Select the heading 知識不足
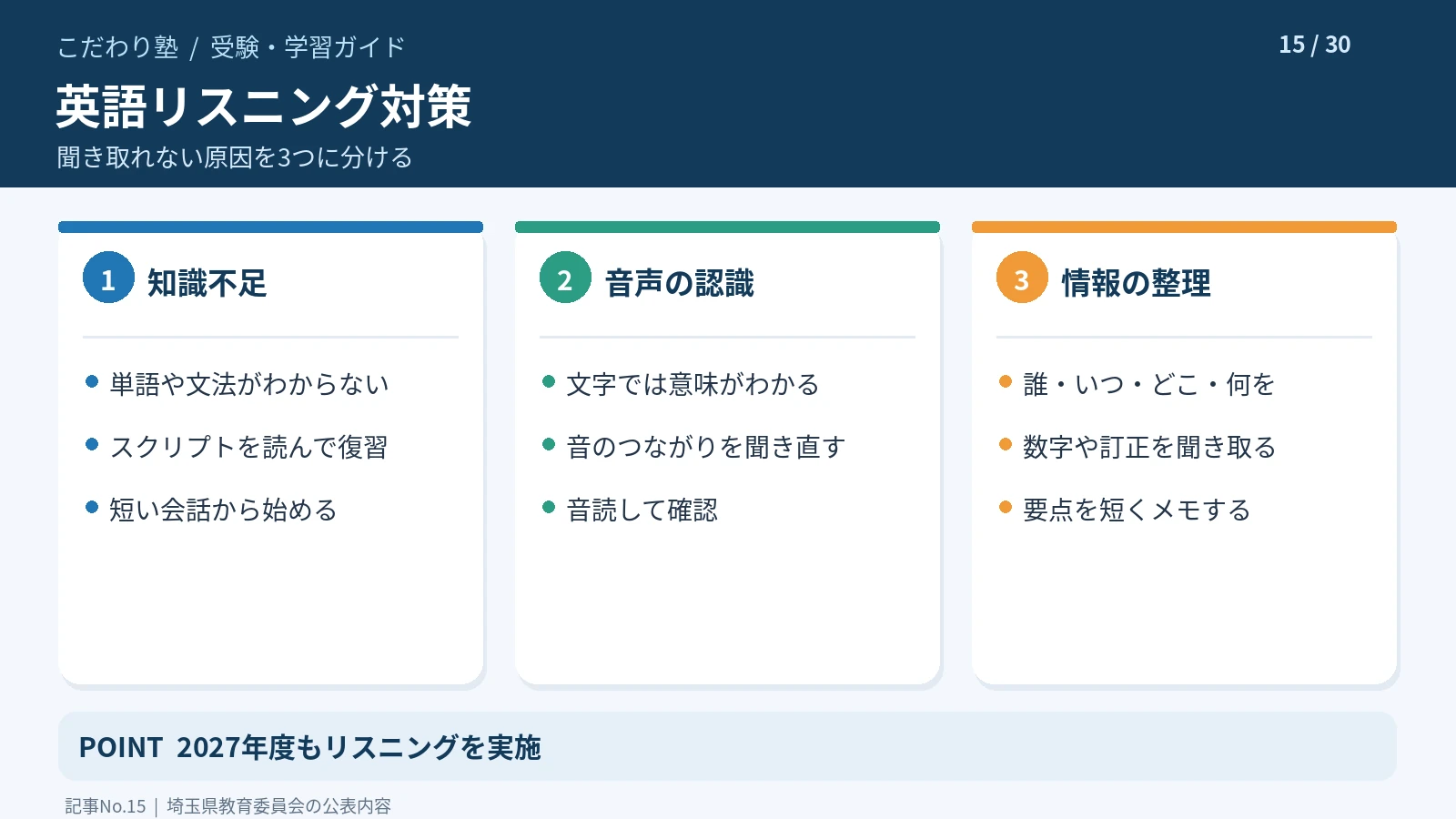The image size is (1456, 819). click(x=207, y=283)
